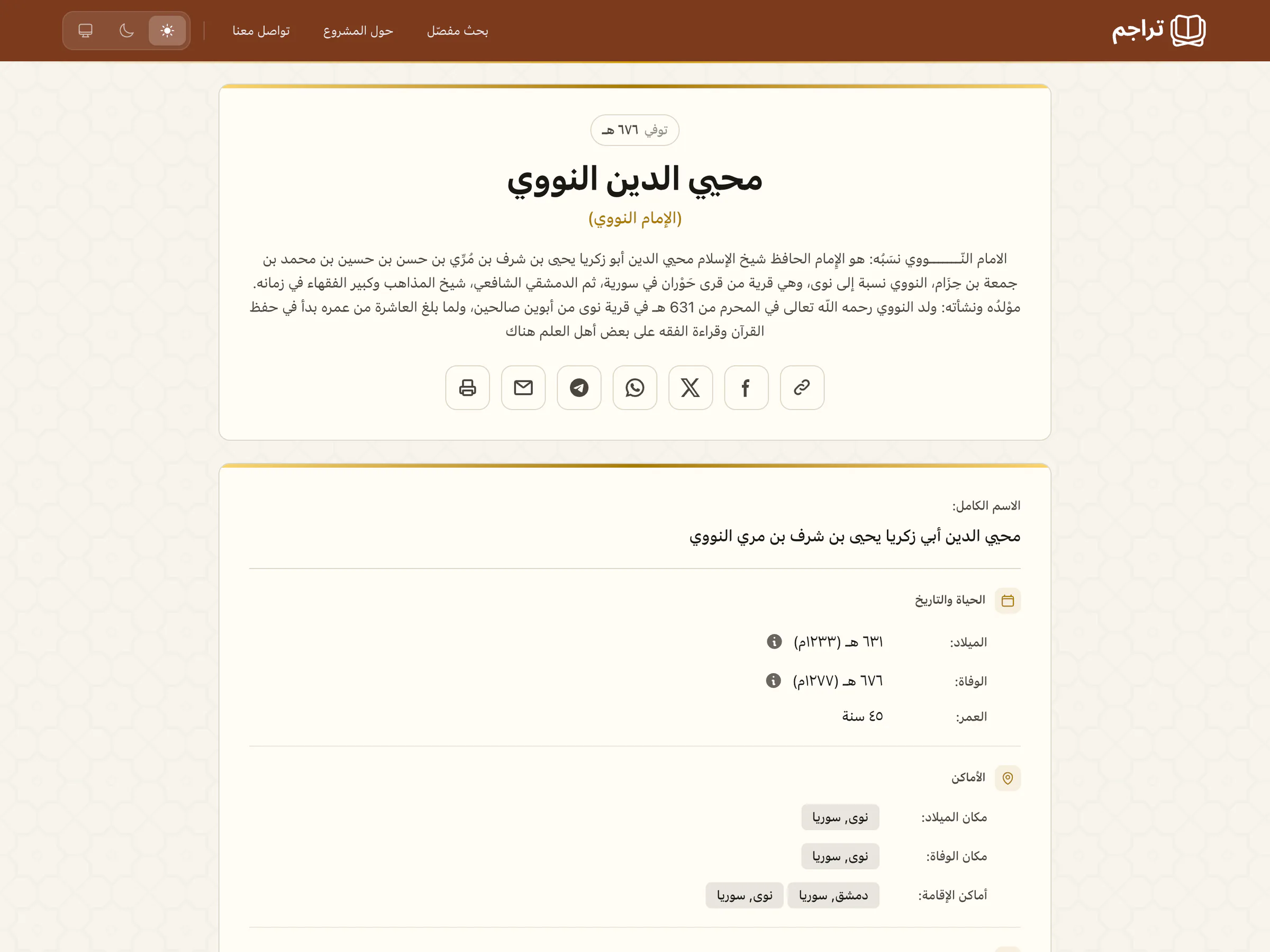This screenshot has height=952, width=1270.
Task: Open the بحث مفصّل menu item
Action: [458, 31]
